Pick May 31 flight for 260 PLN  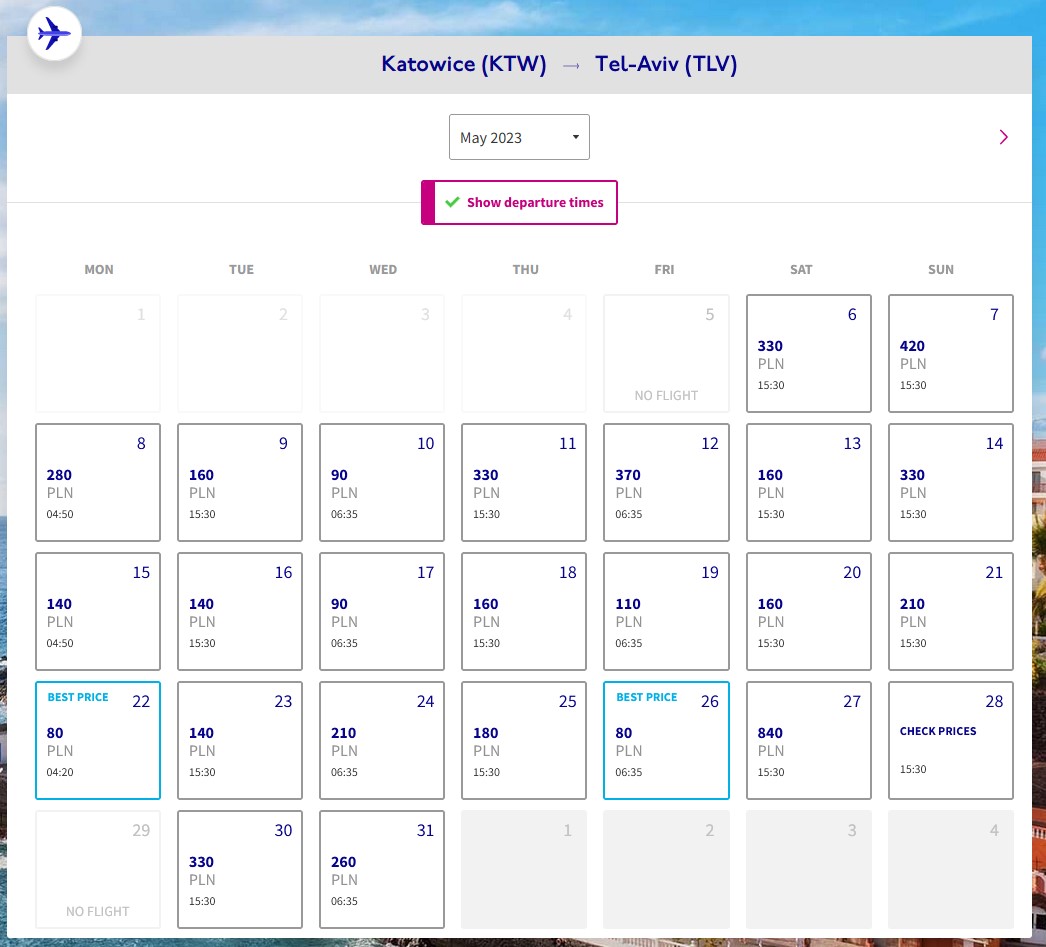coord(382,870)
